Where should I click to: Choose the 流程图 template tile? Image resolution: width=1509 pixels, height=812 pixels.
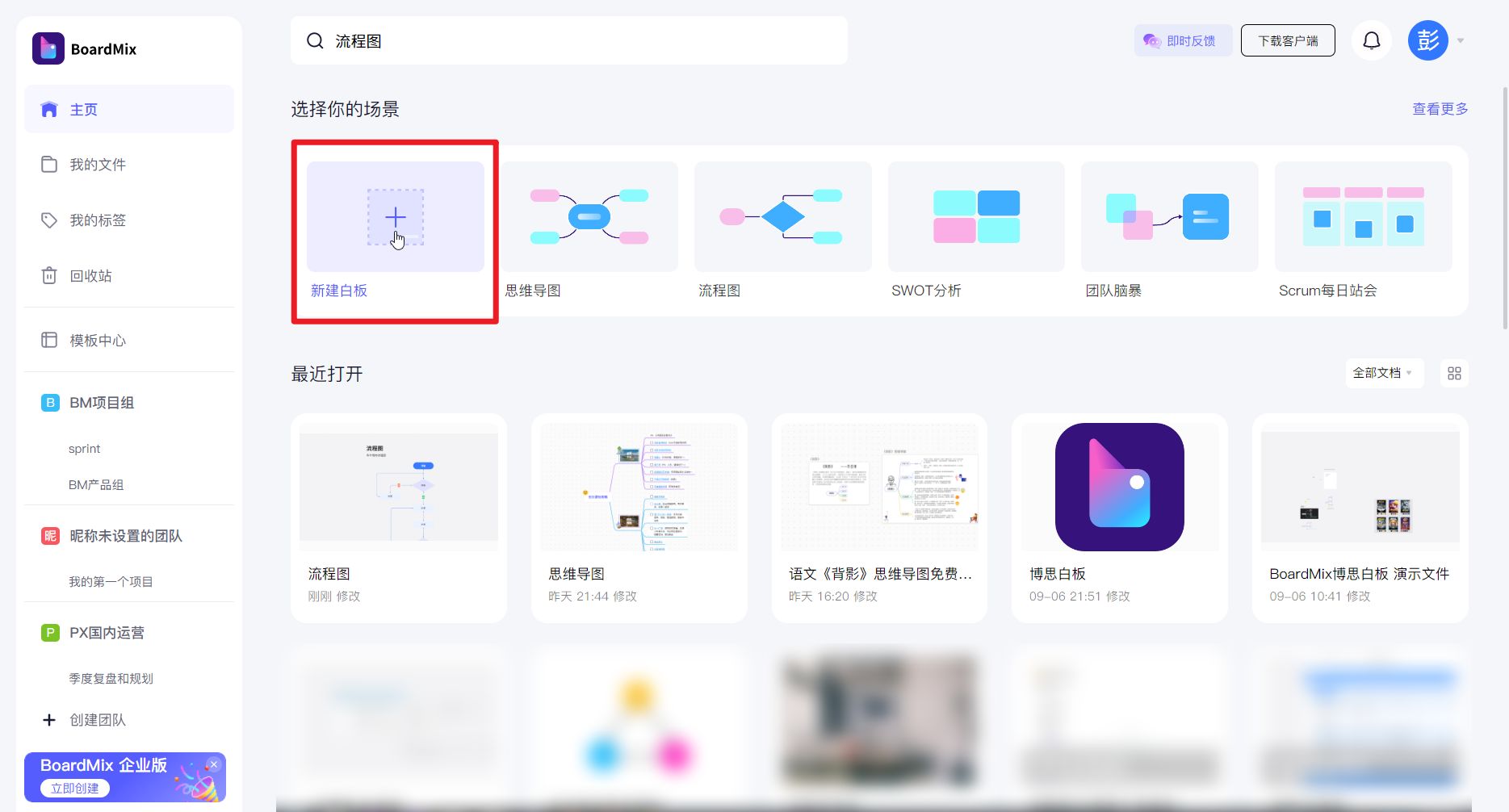click(x=783, y=216)
